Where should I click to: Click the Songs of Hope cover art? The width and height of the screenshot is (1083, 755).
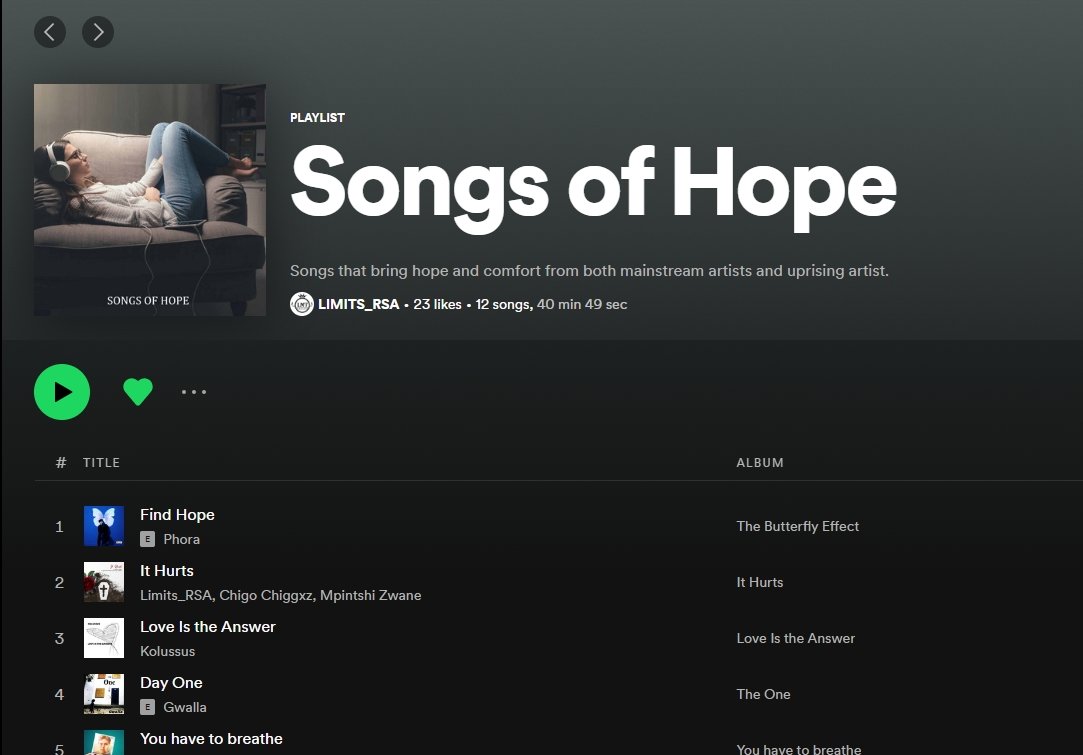point(150,200)
